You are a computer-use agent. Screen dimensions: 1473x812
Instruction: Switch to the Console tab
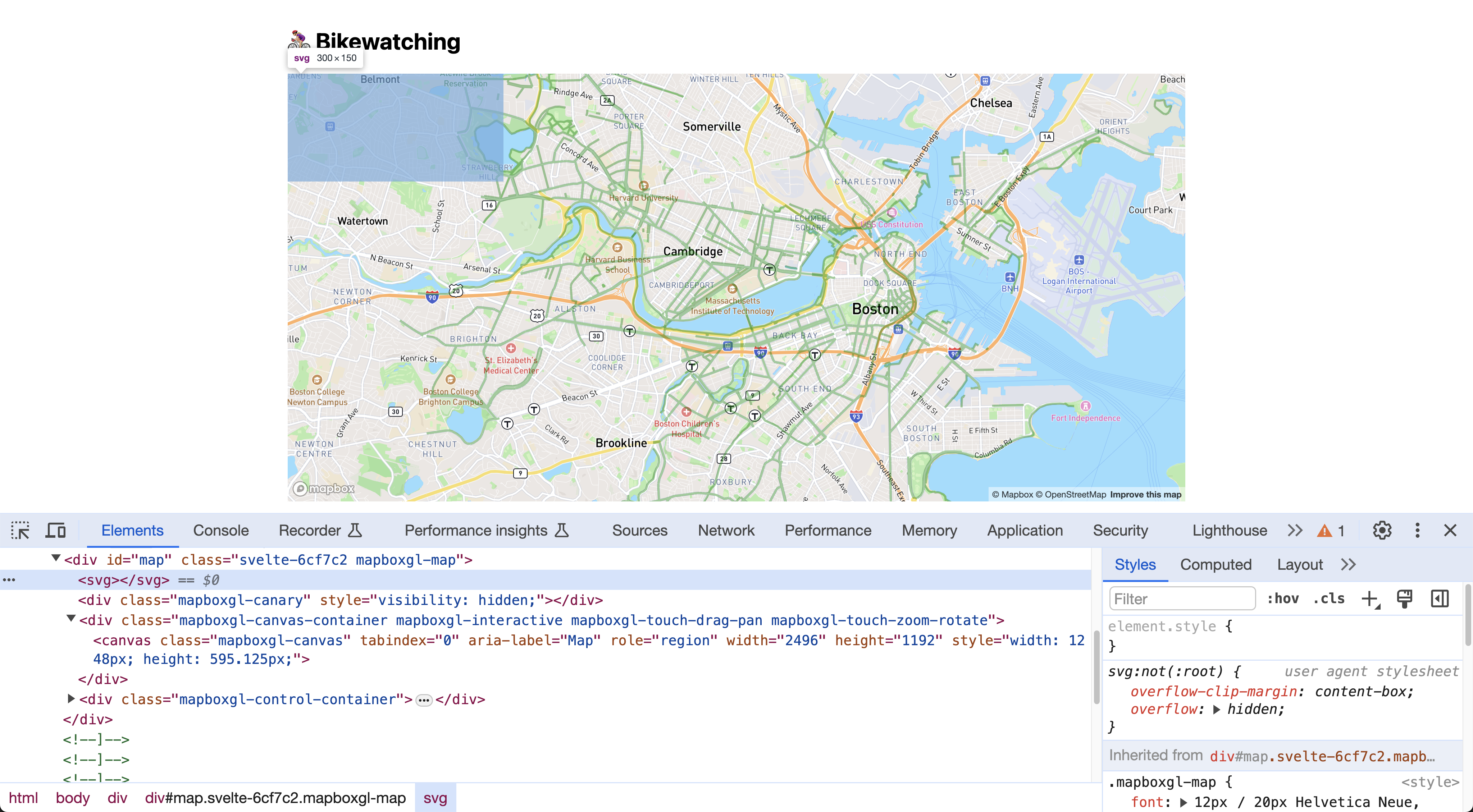(x=221, y=530)
